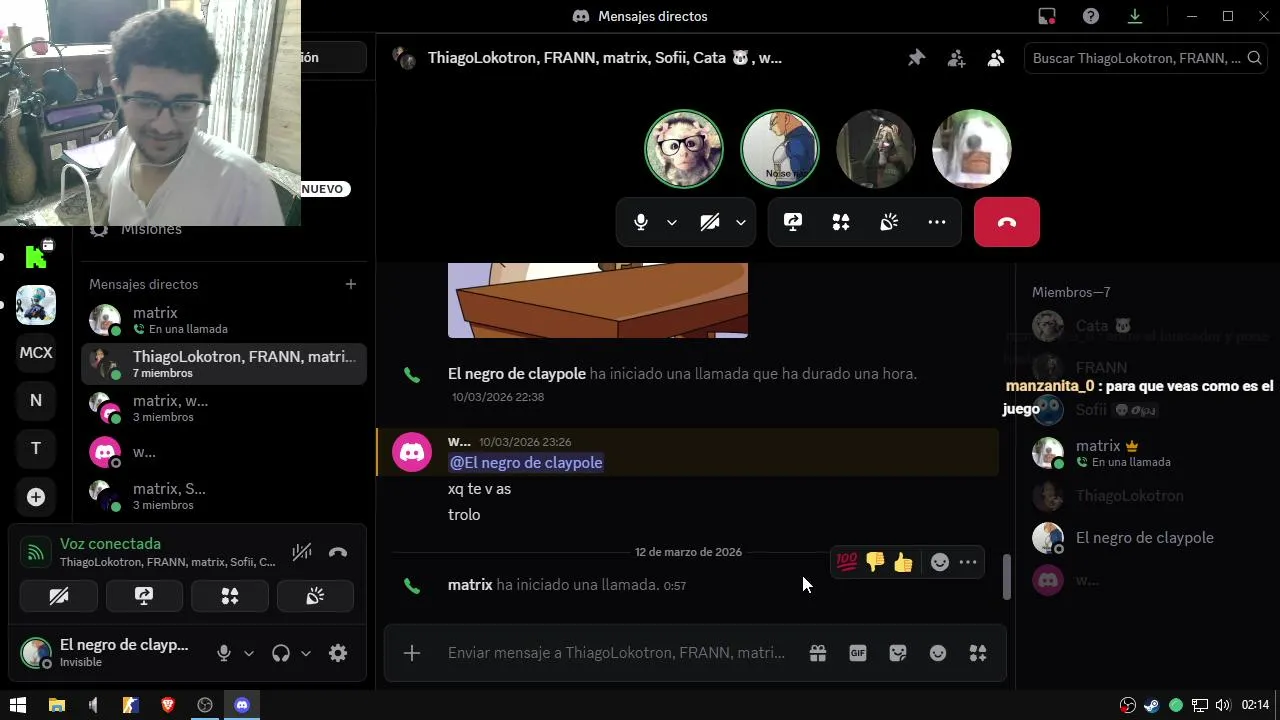The height and width of the screenshot is (720, 1280).
Task: Create a new direct message plus
Action: click(x=351, y=284)
